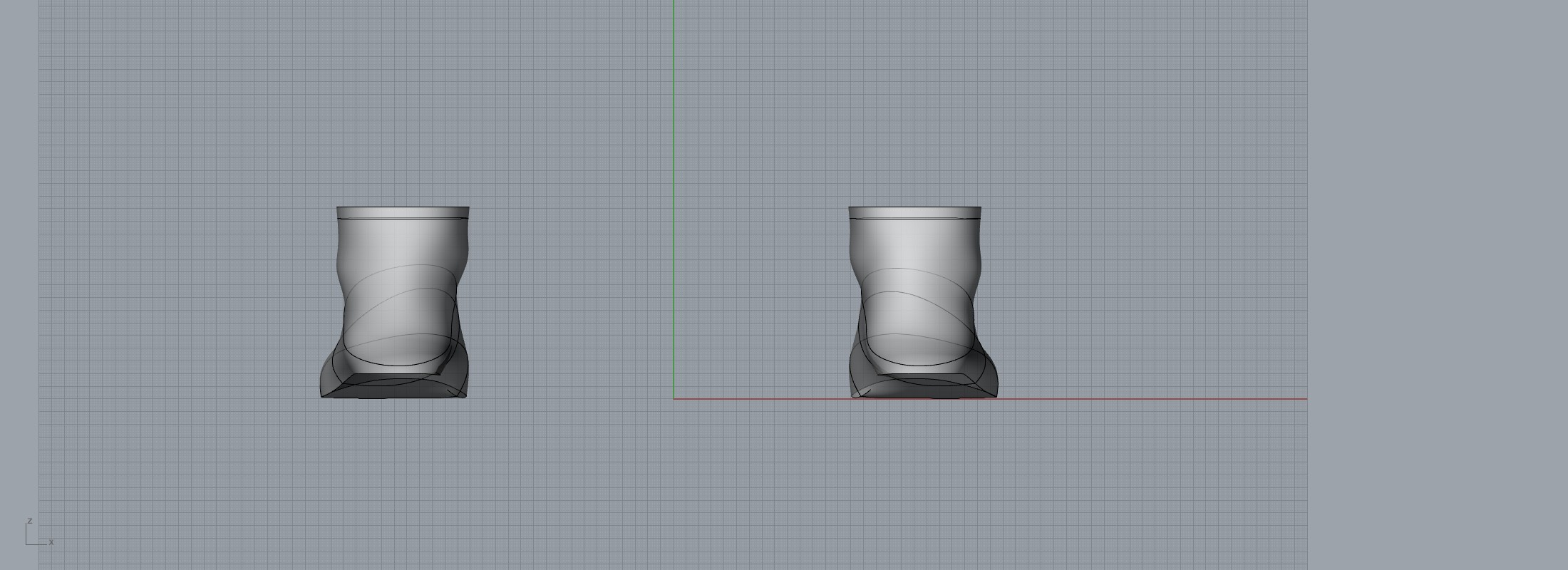Click the curved isocurve on right vase's middle
The width and height of the screenshot is (1568, 570).
tap(914, 294)
